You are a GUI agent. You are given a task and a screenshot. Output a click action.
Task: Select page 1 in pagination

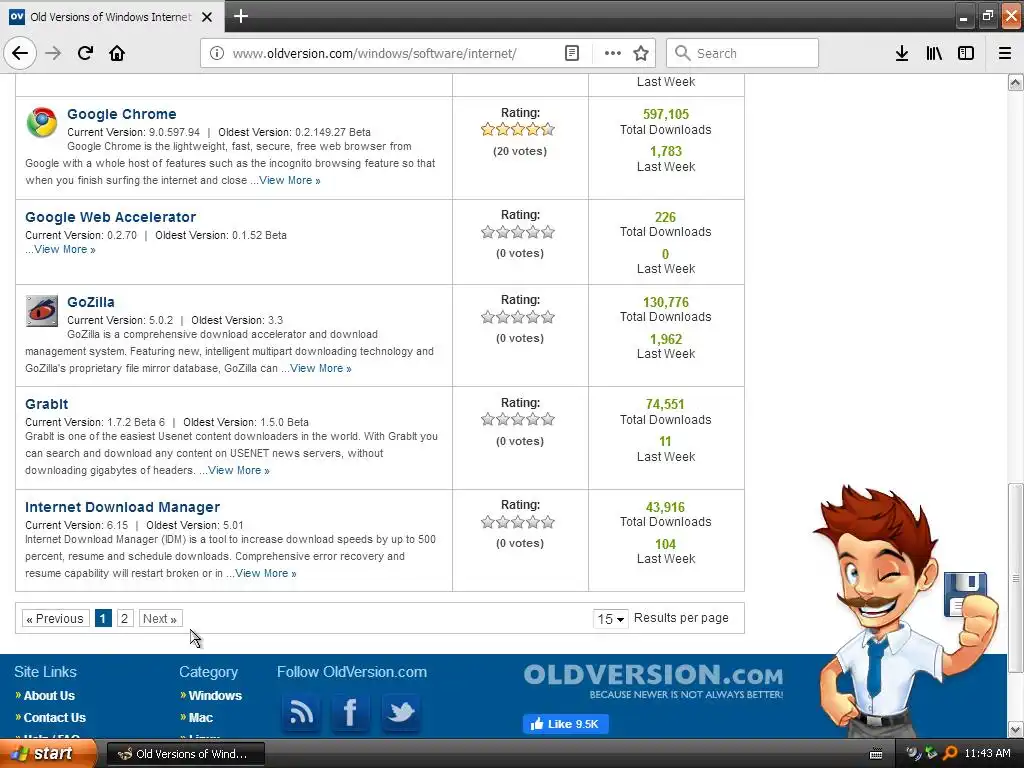pyautogui.click(x=103, y=618)
